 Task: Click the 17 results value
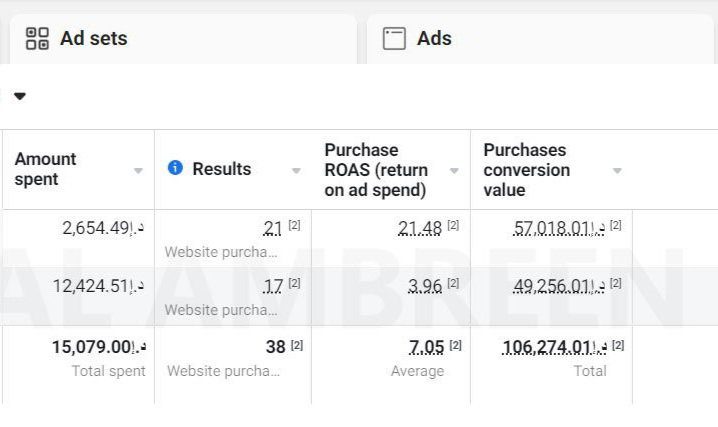272,287
